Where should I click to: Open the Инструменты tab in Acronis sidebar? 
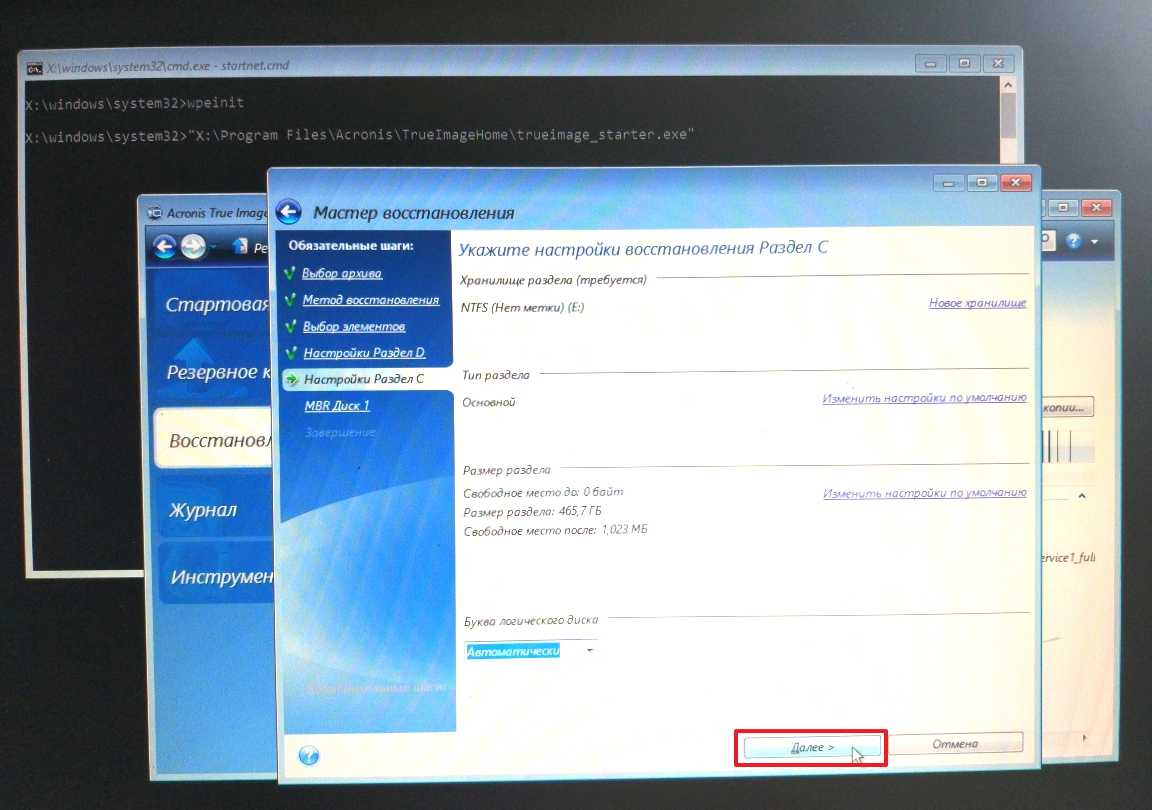(217, 576)
